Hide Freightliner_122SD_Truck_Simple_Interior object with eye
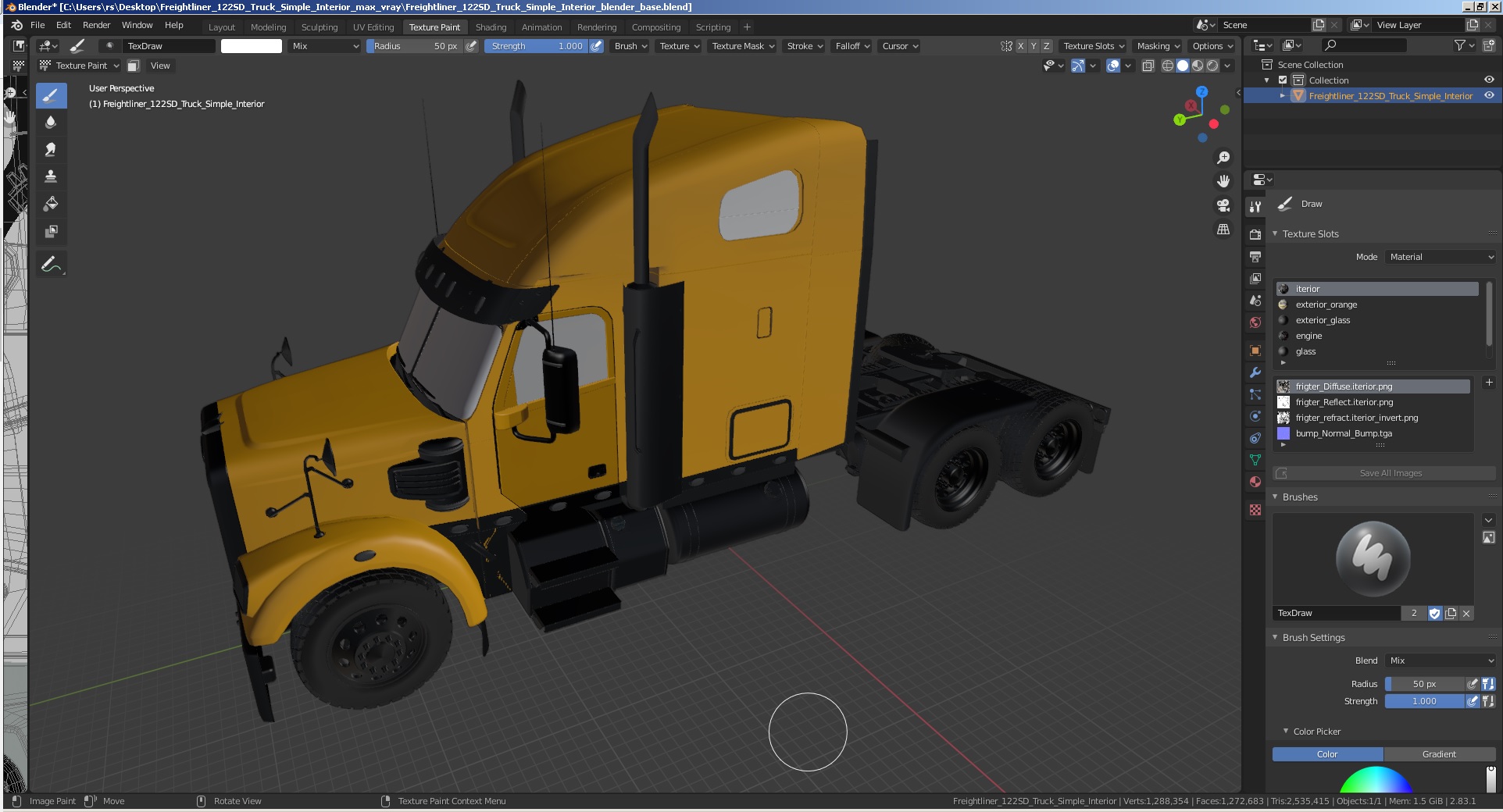 1489,95
